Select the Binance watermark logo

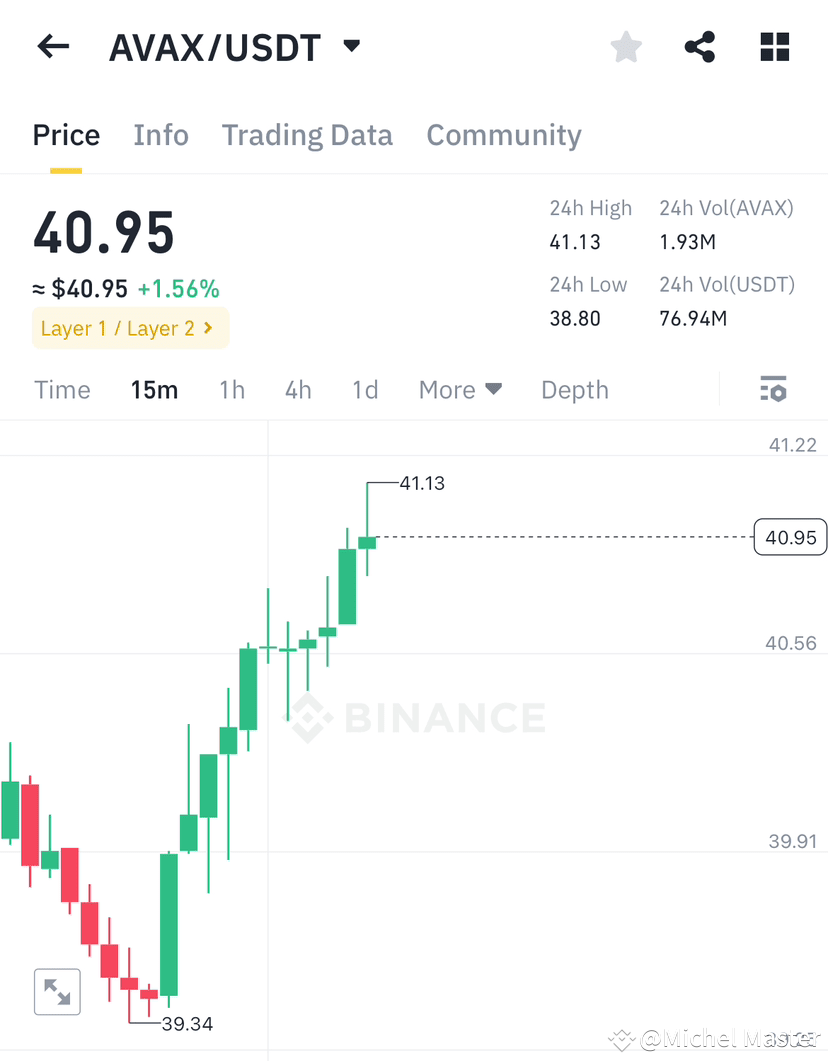click(x=416, y=716)
